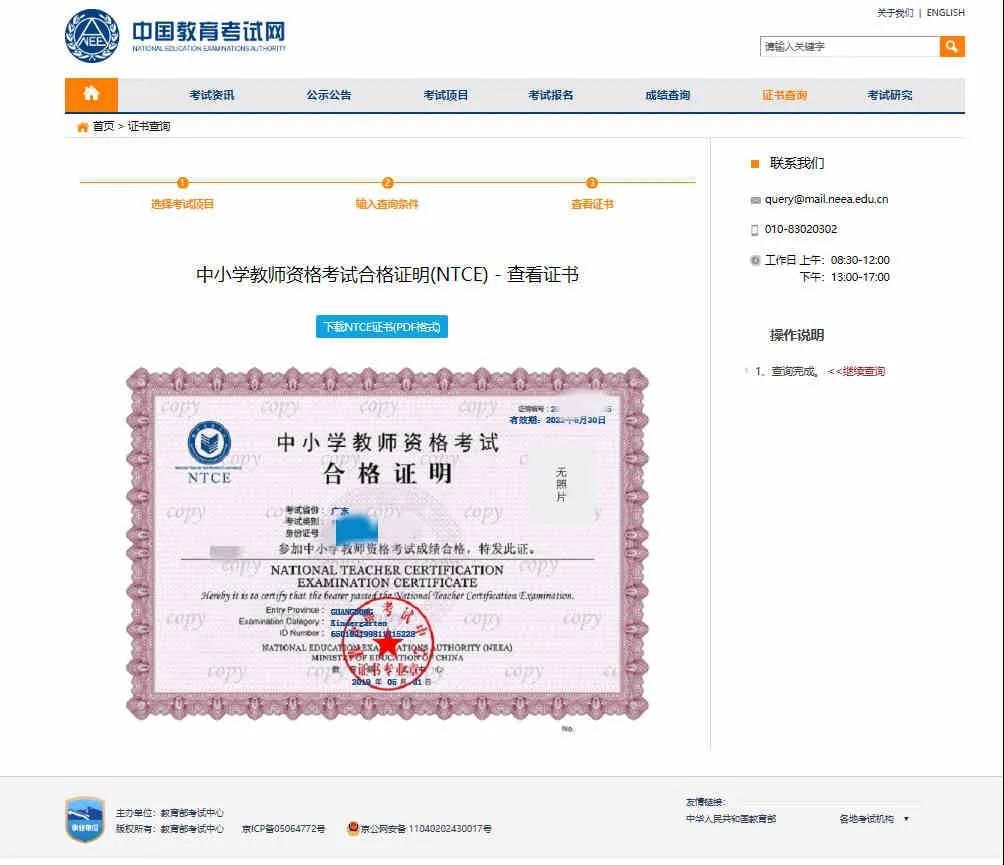1004x865 pixels.
Task: Click the <<继续查询 link
Action: click(x=856, y=371)
